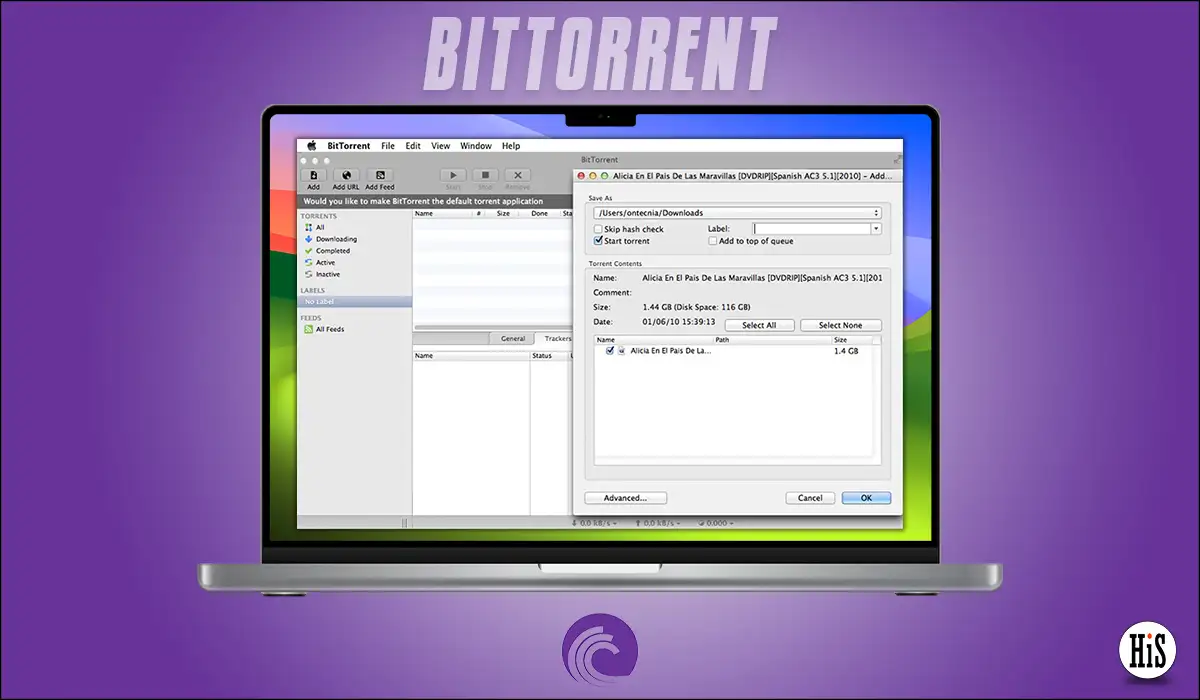The image size is (1200, 700).
Task: Open the BitTorrent application menu
Action: (x=349, y=146)
